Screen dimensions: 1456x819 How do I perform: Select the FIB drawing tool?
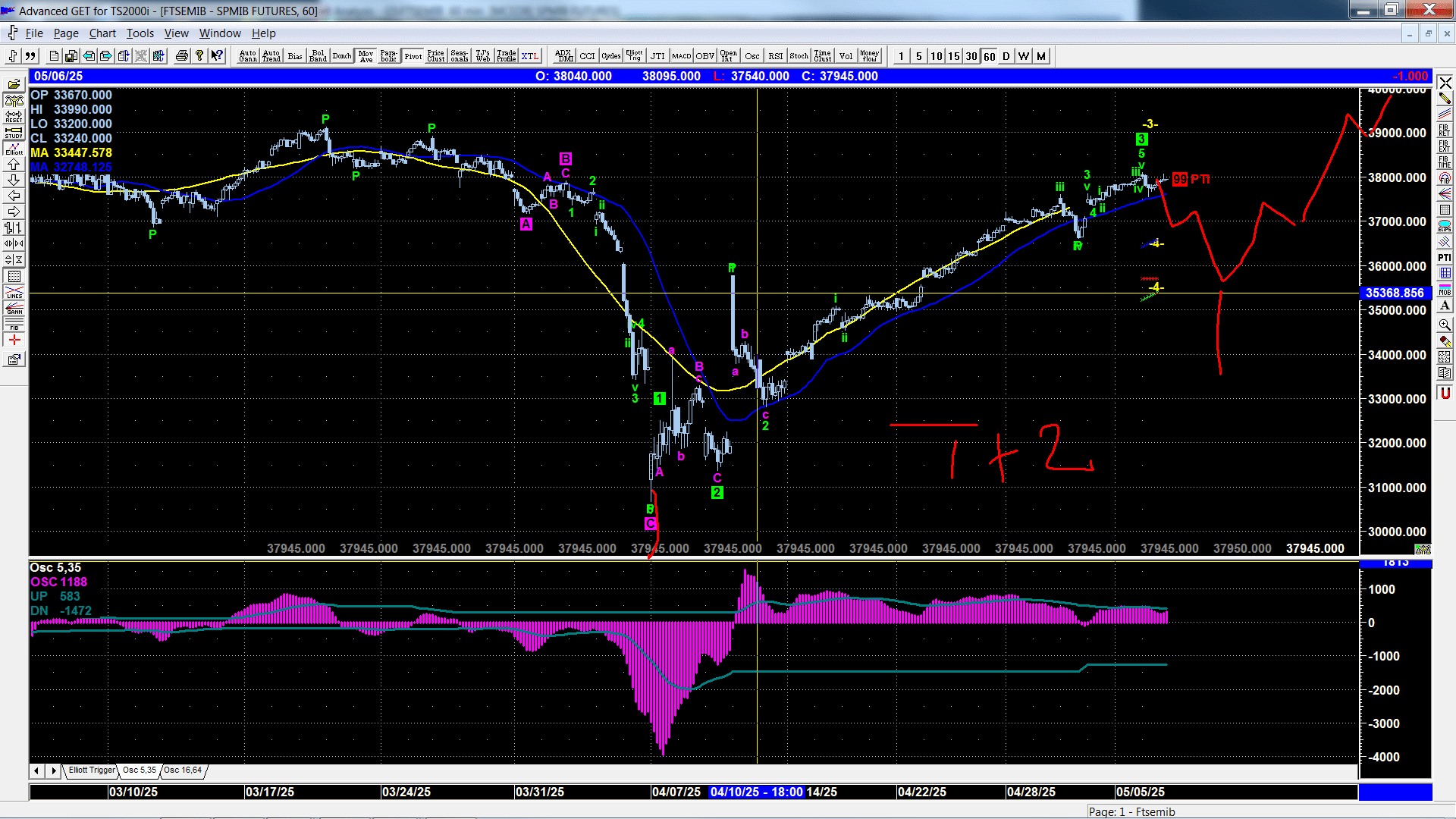pyautogui.click(x=14, y=324)
